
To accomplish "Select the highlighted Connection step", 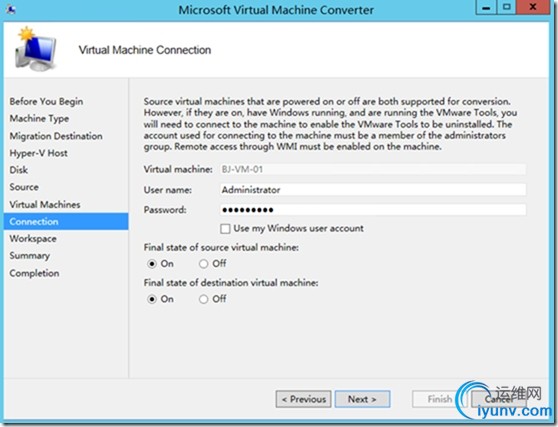I will click(66, 221).
